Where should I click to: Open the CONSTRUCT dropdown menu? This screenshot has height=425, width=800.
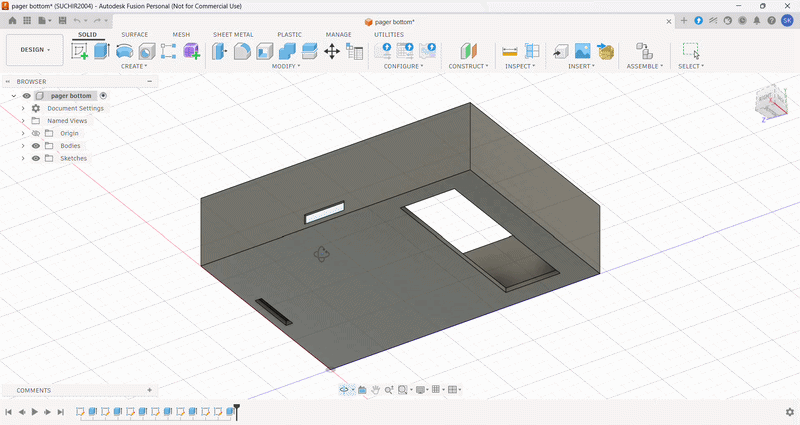coord(468,66)
